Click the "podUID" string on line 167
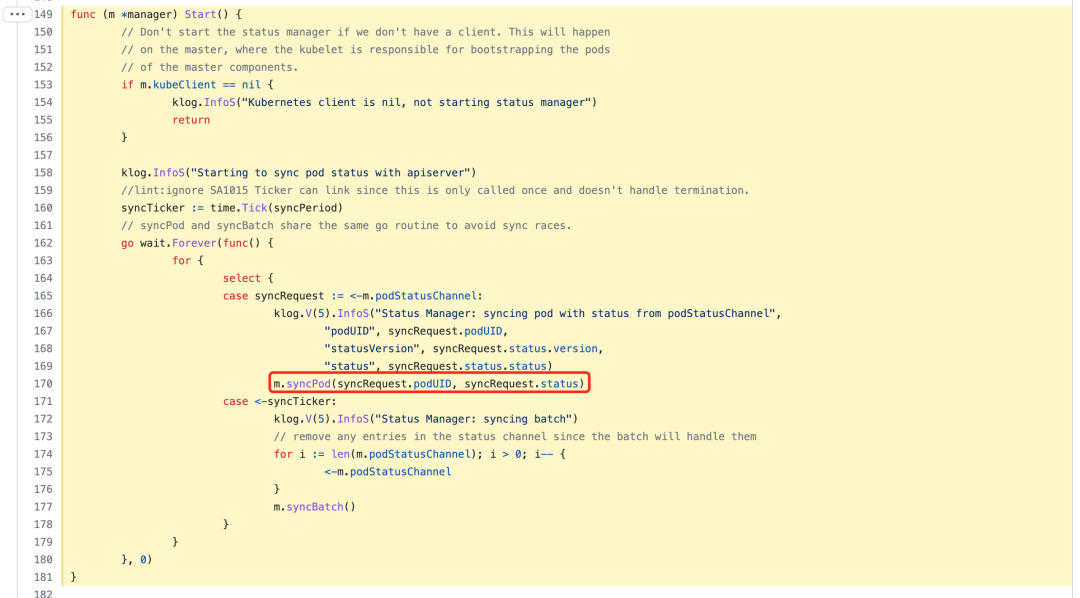The width and height of the screenshot is (1080, 598). tap(350, 331)
